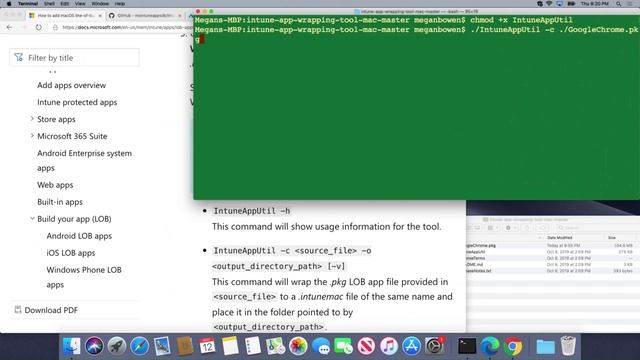
Task: Open iOS LOB apps article
Action: tap(71, 253)
